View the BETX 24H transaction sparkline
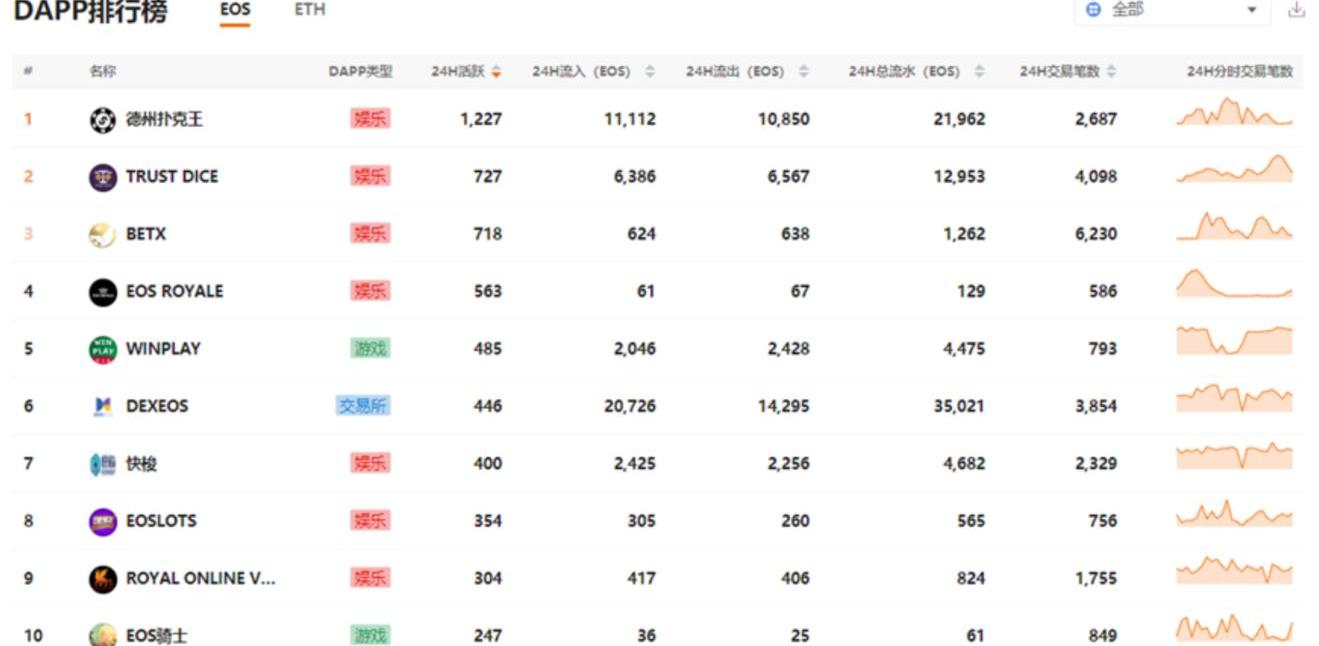The height and width of the screenshot is (646, 1319). [1235, 227]
